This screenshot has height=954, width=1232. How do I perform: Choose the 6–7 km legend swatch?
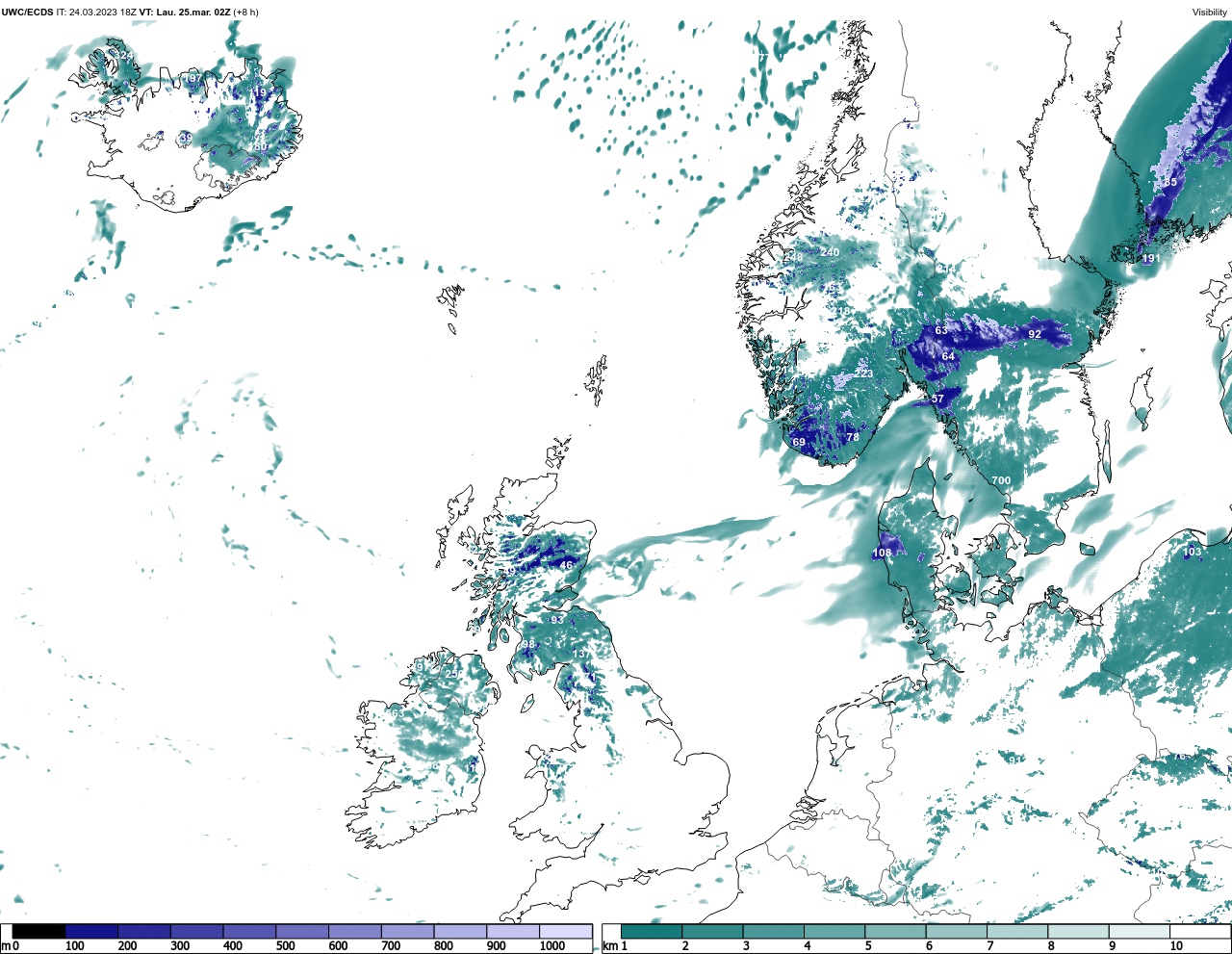[956, 931]
